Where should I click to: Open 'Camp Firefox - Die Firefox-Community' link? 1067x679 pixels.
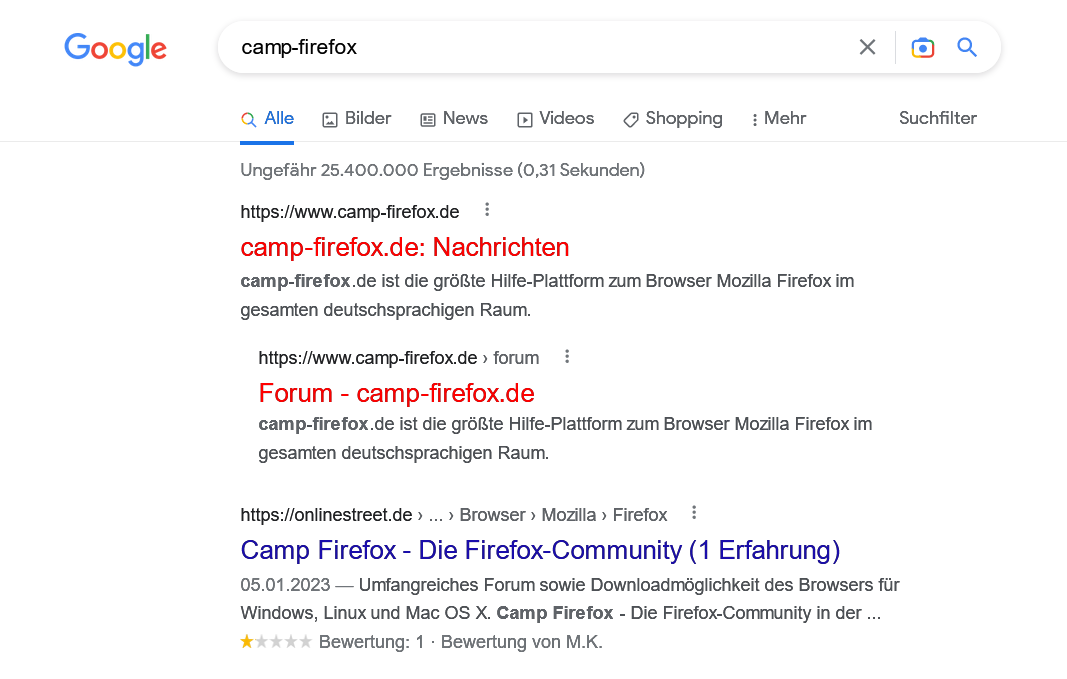(x=540, y=550)
